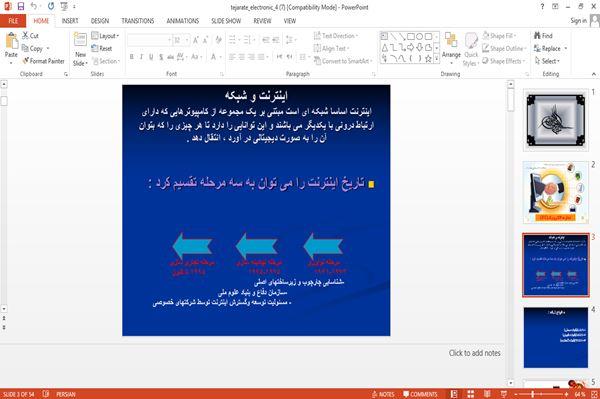Switch to the SLIDE SHOW tab
The height and width of the screenshot is (399, 600).
(226, 21)
